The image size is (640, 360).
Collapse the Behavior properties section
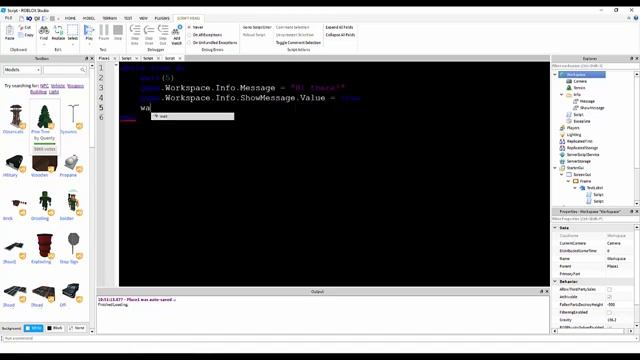(x=555, y=282)
